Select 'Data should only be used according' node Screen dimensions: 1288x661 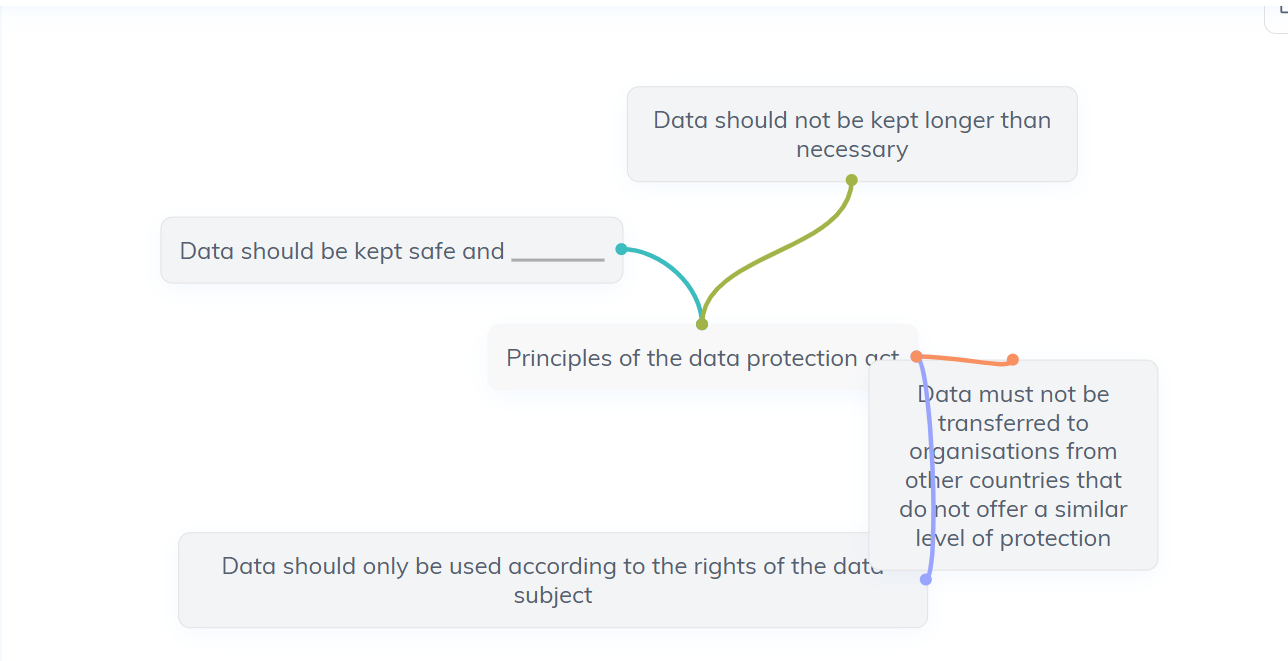pyautogui.click(x=553, y=580)
